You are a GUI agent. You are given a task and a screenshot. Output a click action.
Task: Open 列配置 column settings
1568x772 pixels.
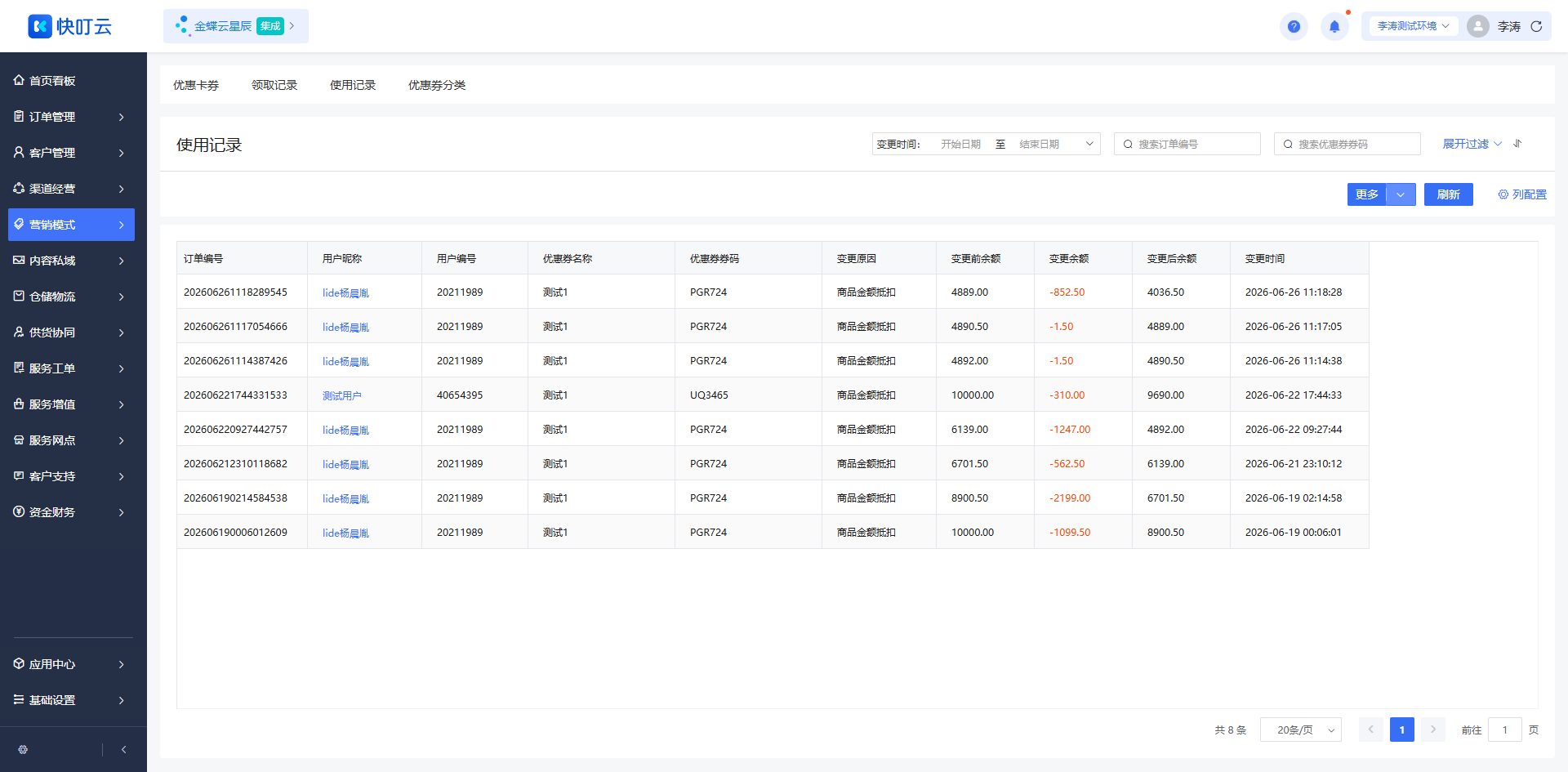pyautogui.click(x=1522, y=194)
